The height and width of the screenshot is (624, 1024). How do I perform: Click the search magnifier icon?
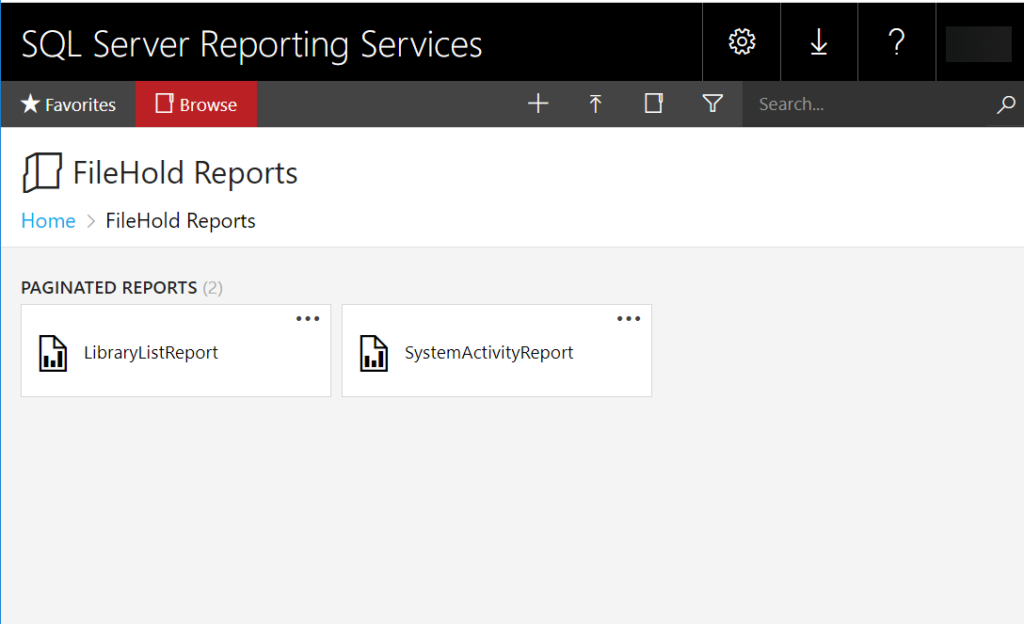coord(1006,103)
